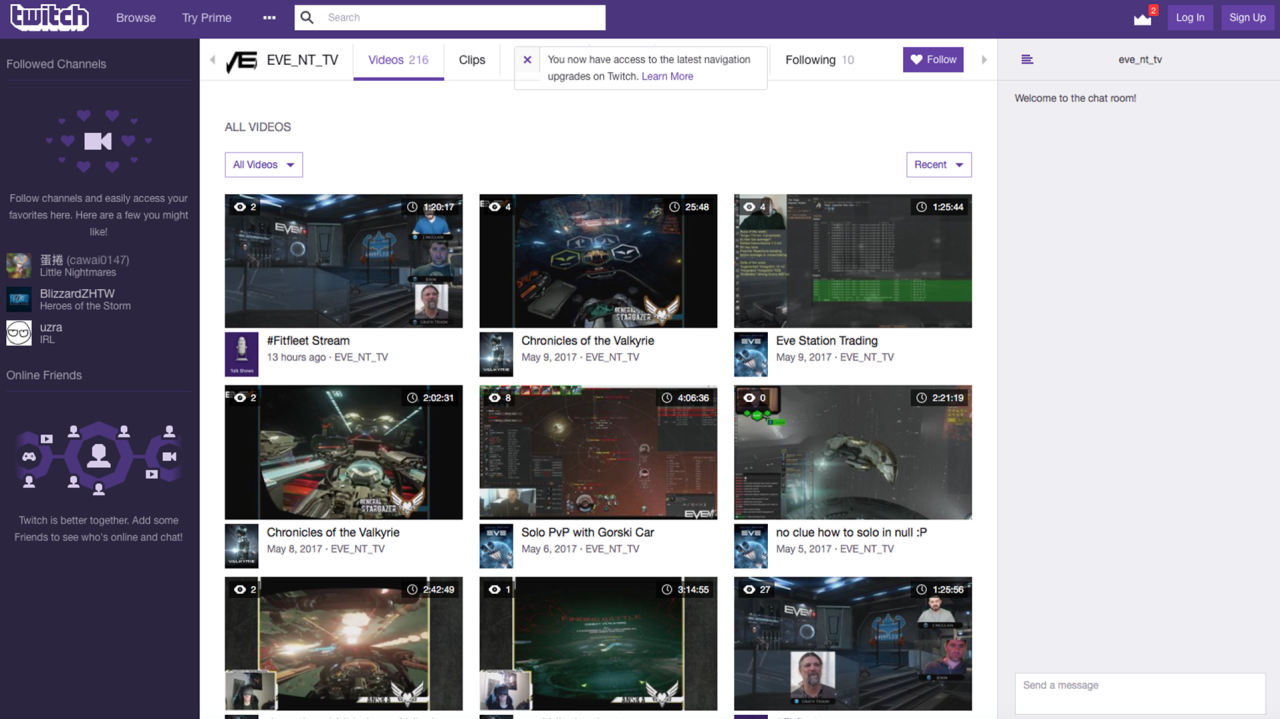Click the eve_nt_tv chat room header

(1140, 60)
